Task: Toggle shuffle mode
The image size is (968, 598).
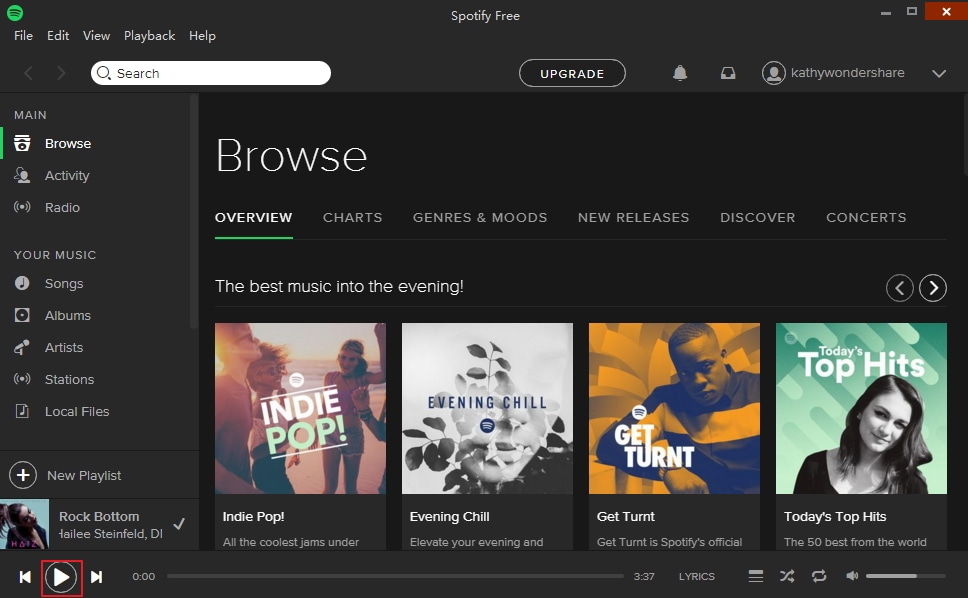Action: (787, 576)
